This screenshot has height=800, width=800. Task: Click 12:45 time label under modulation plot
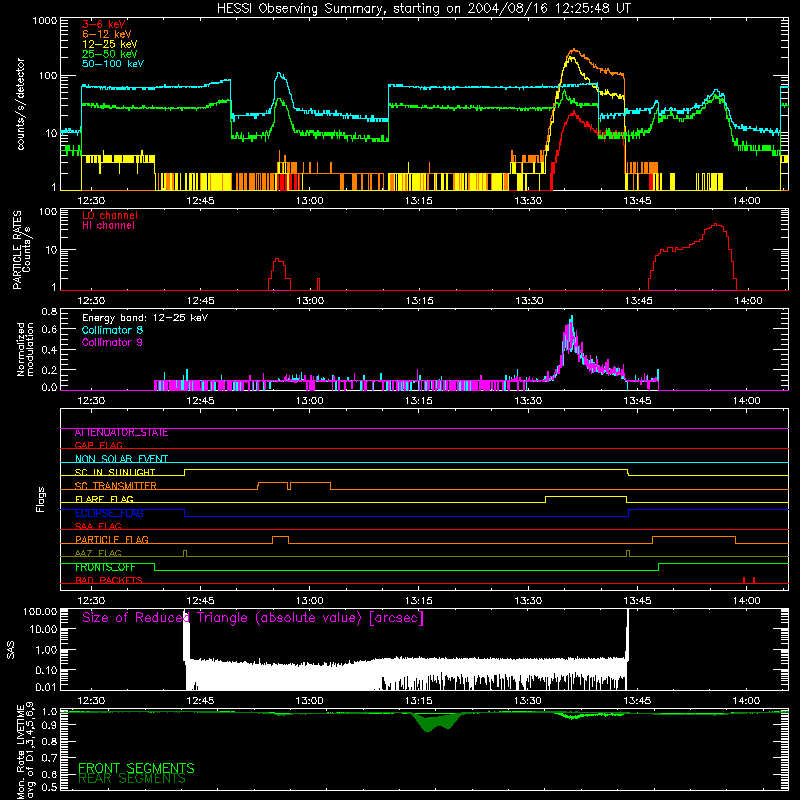pyautogui.click(x=201, y=401)
